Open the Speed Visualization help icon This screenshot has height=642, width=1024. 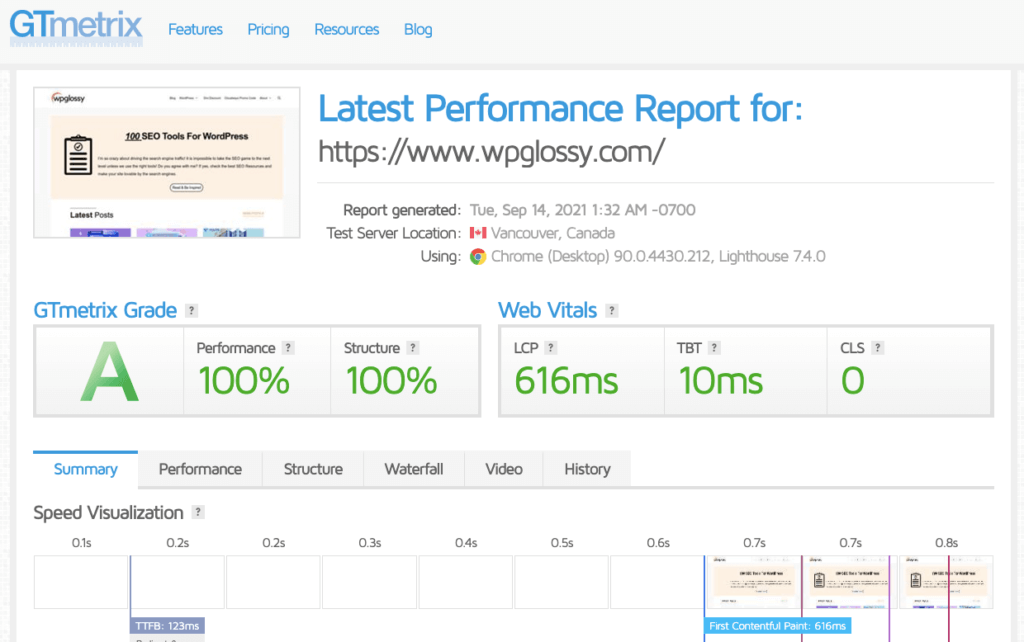[198, 513]
